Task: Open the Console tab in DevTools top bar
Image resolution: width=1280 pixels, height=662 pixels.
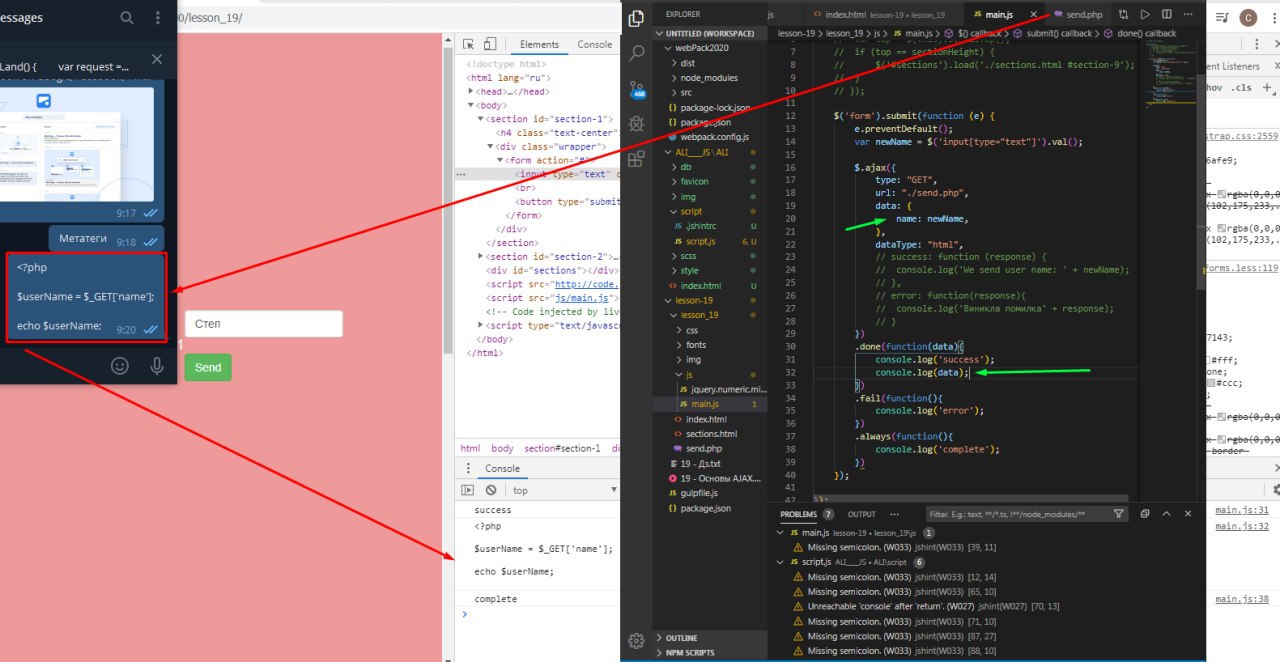Action: pos(594,45)
